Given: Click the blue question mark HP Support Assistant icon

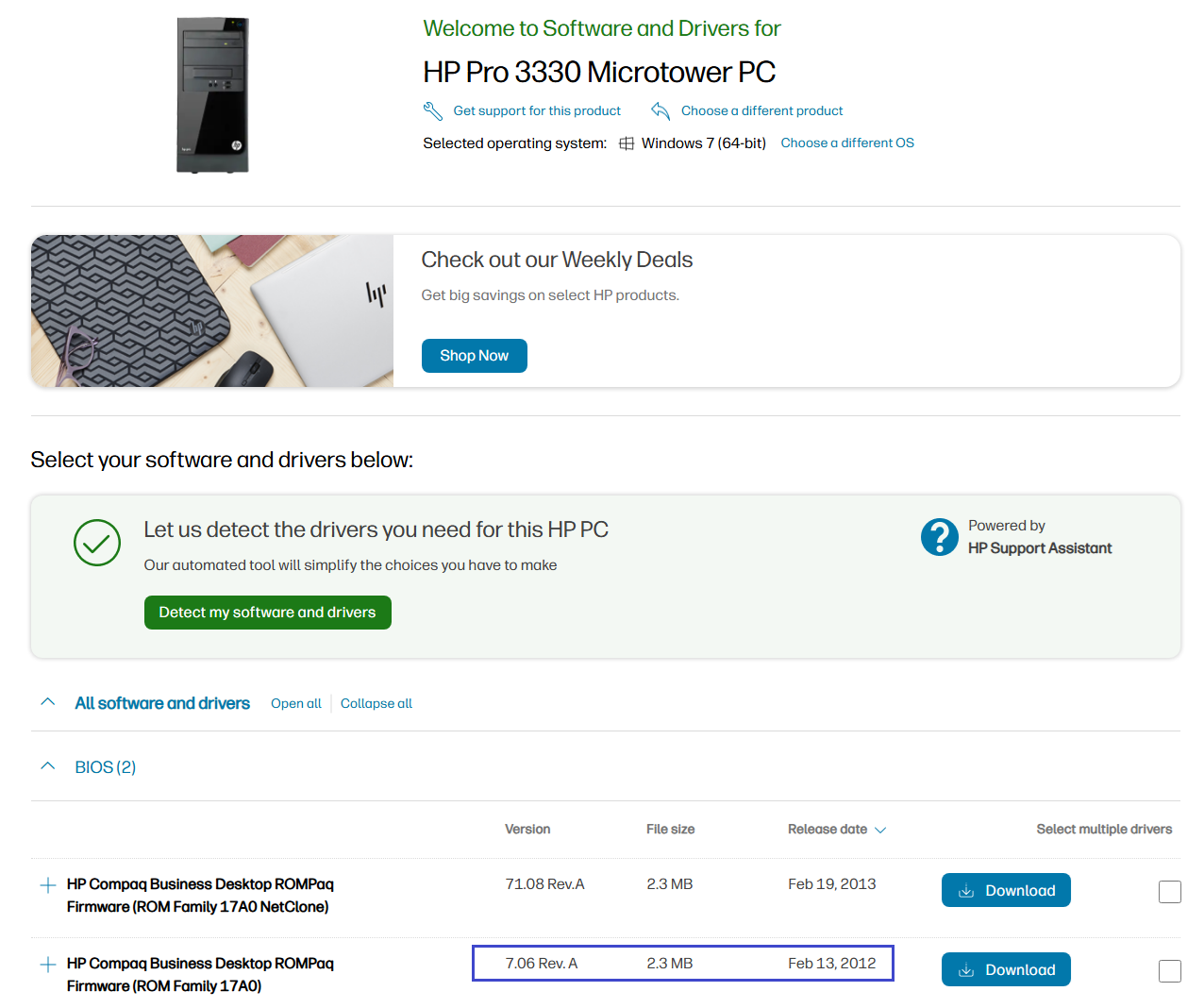Looking at the screenshot, I should click(940, 537).
